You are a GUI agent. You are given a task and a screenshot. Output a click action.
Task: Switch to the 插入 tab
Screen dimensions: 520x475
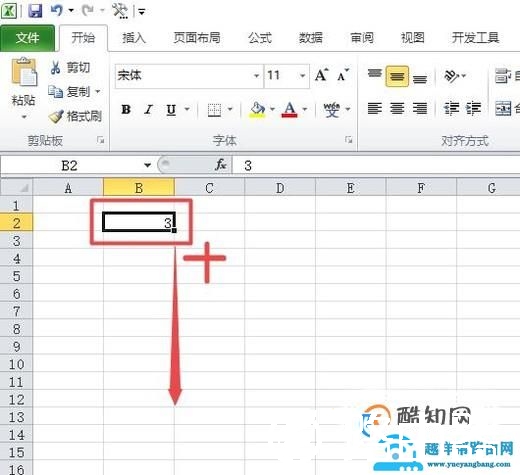coord(133,38)
